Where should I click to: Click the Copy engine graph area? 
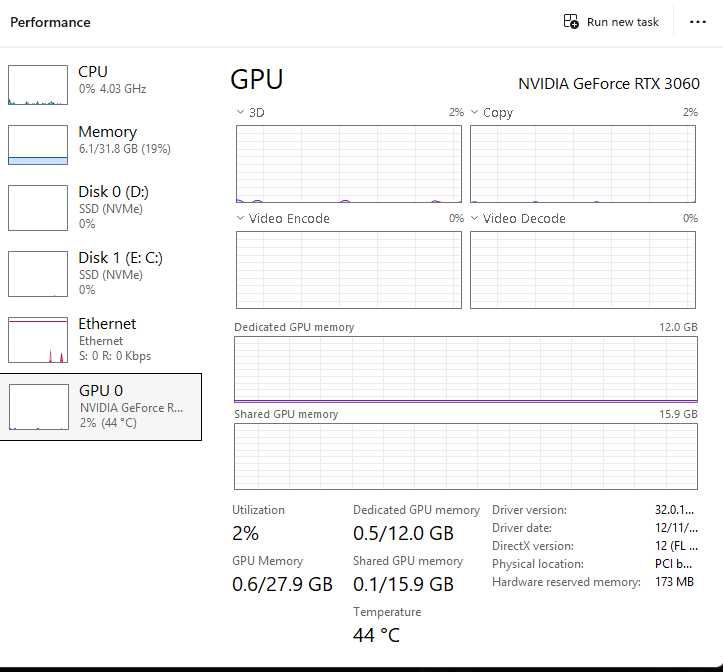coord(583,164)
